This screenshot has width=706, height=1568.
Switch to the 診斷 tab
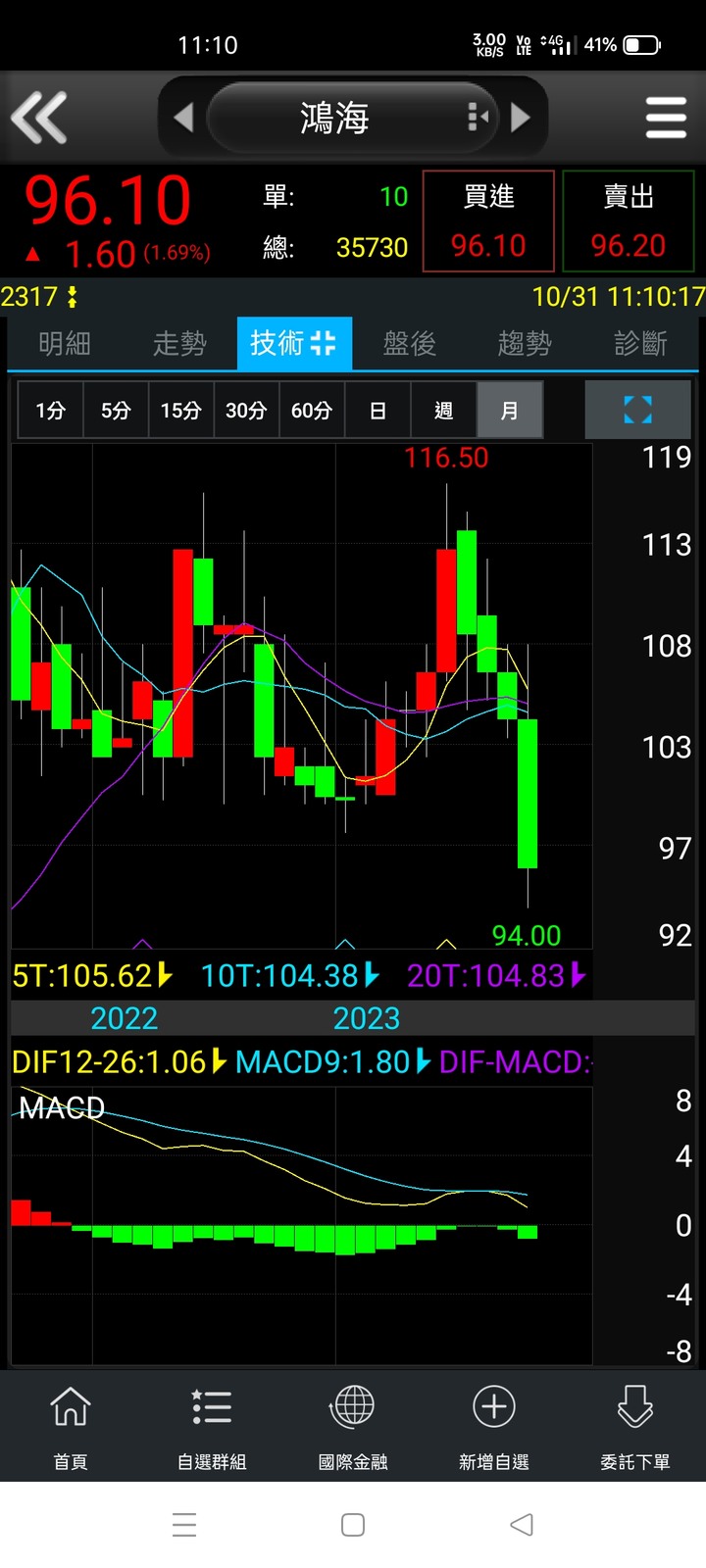tap(640, 343)
